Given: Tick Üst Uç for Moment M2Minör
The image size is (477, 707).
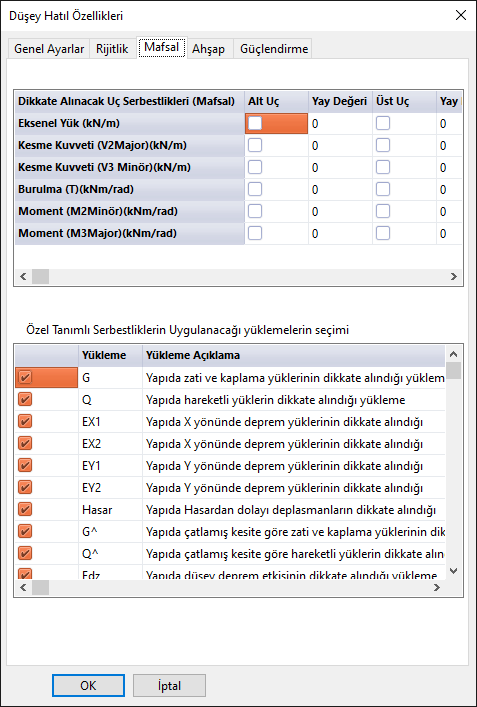Looking at the screenshot, I should tap(383, 211).
